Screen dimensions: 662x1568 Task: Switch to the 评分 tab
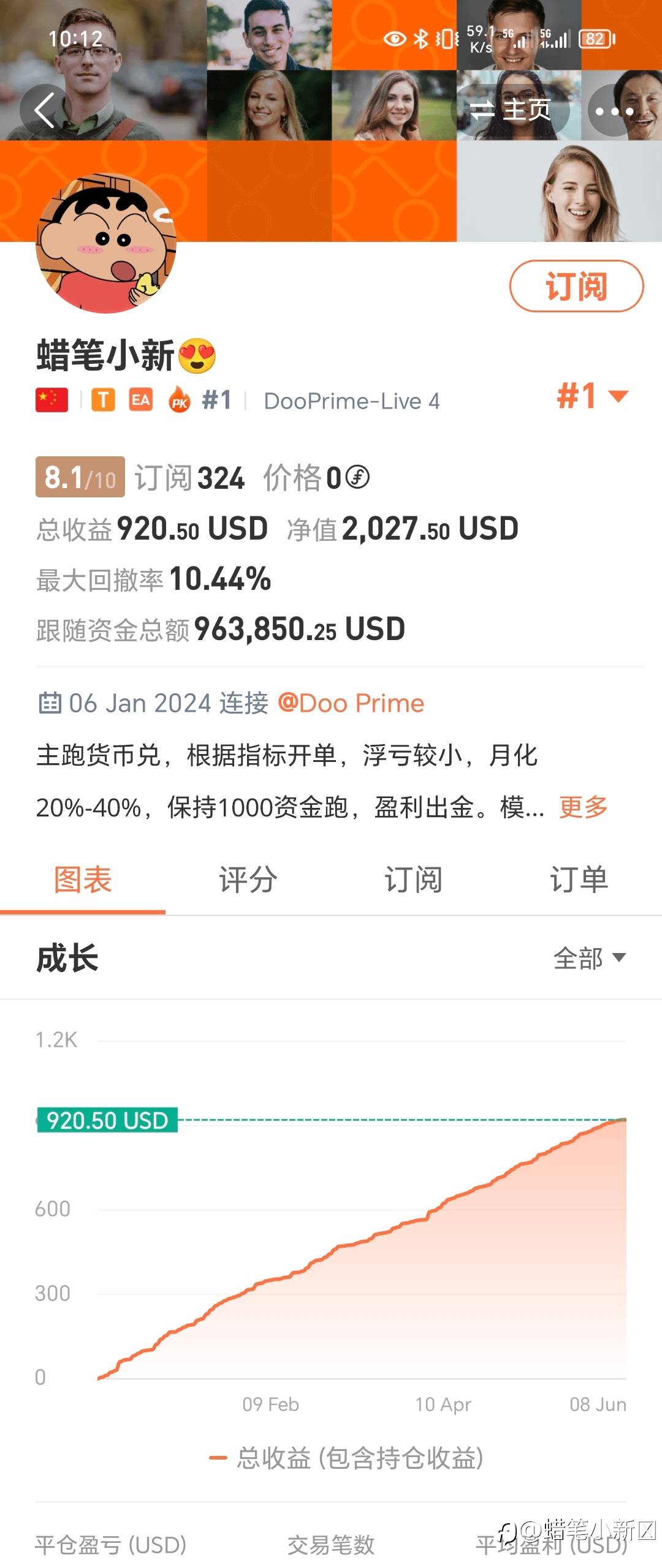(248, 880)
